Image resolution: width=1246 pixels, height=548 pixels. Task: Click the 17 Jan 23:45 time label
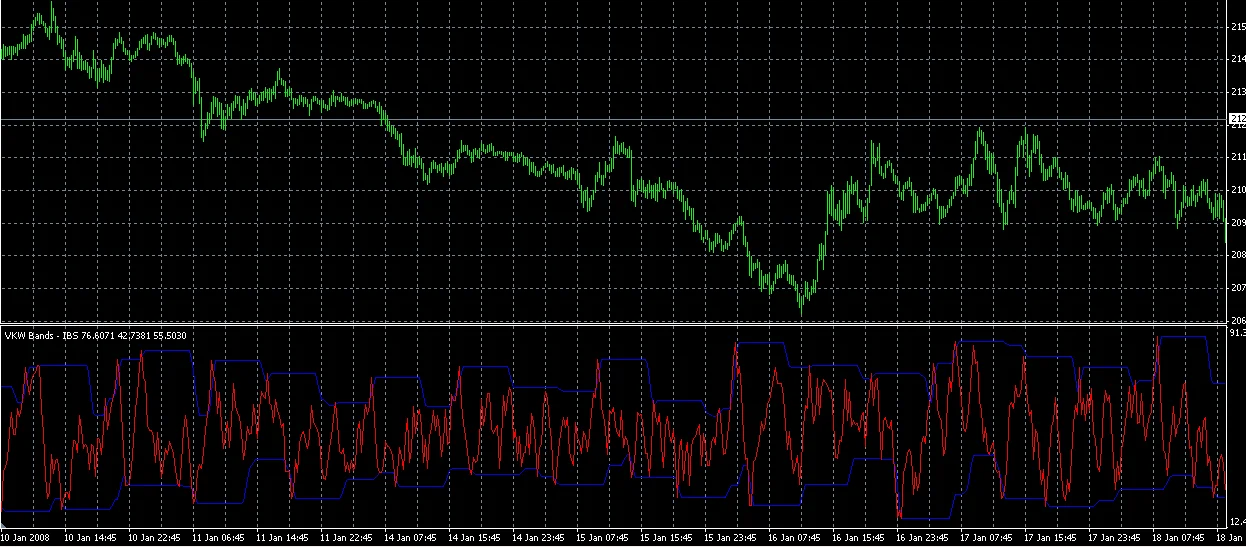(1114, 538)
